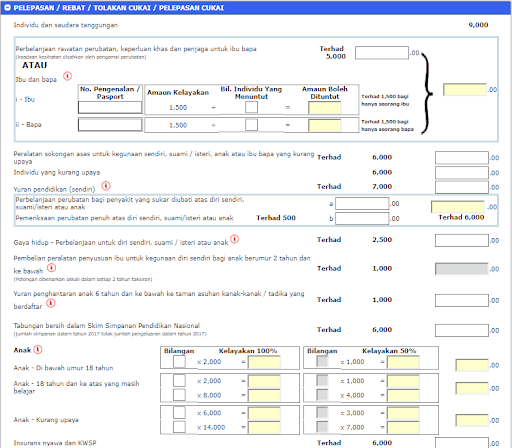Click field a for penyakit sukar diubati
Screen dimensions: 512x448
[x=362, y=203]
